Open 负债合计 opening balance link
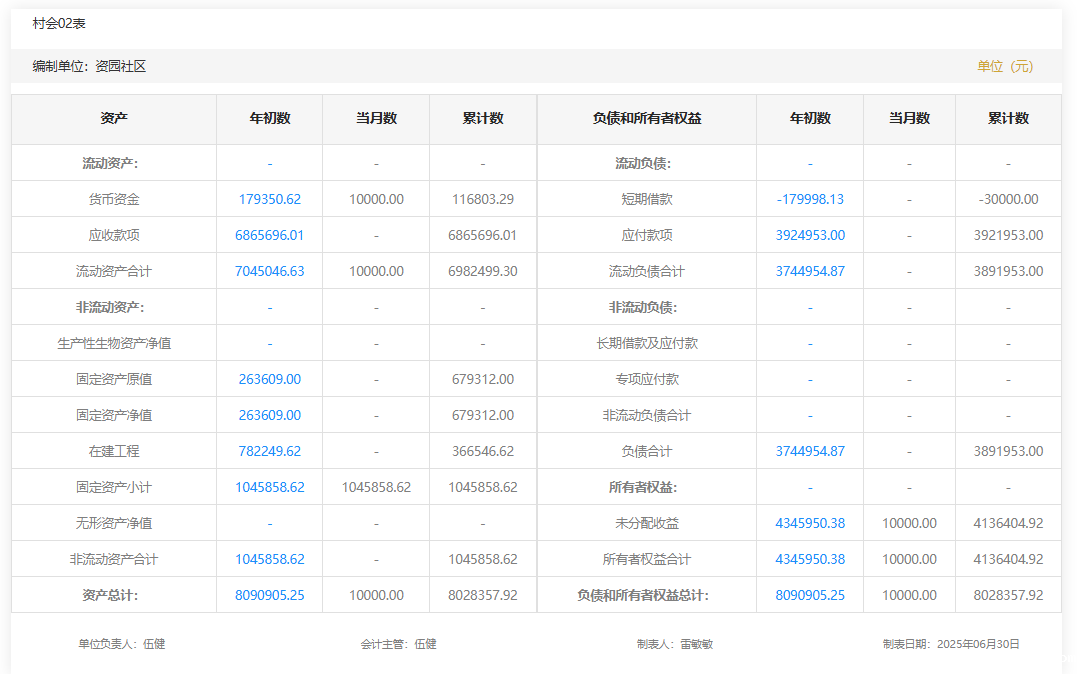 (x=809, y=451)
